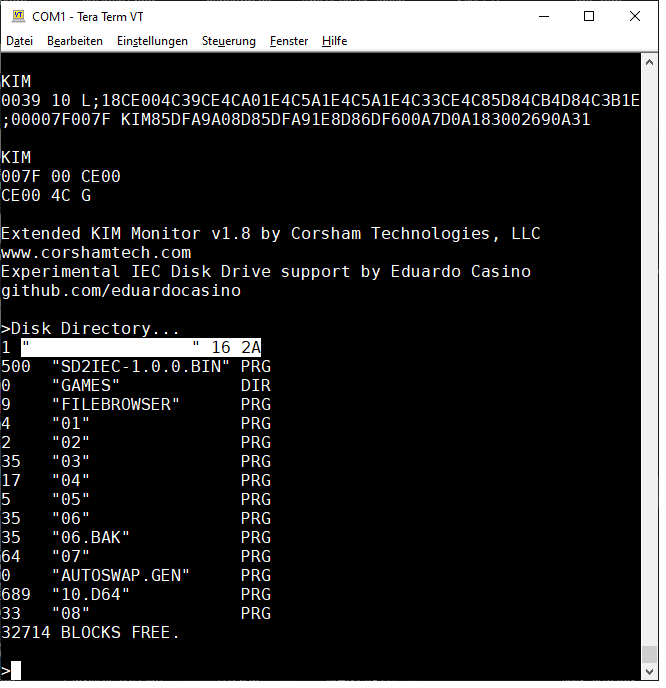666x688 pixels.
Task: Maximize the Tera Term window
Action: [589, 16]
